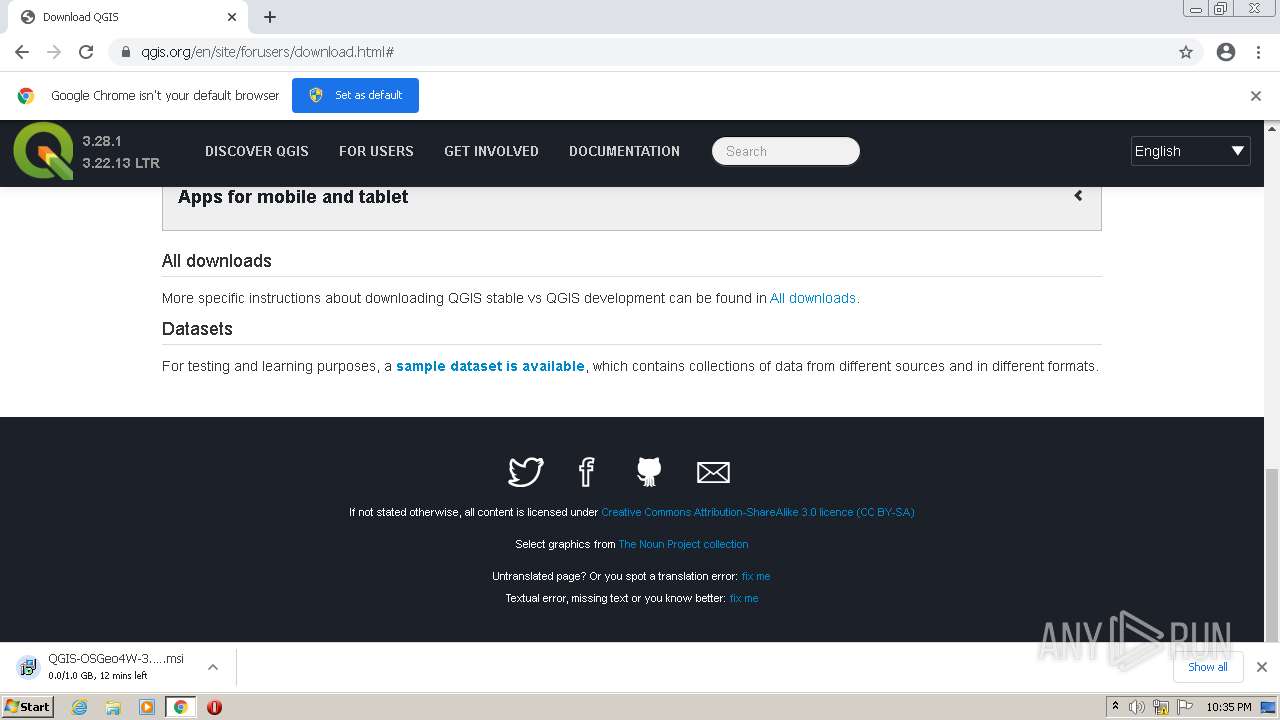Click the network tray icon
The height and width of the screenshot is (720, 1280).
(x=1161, y=707)
